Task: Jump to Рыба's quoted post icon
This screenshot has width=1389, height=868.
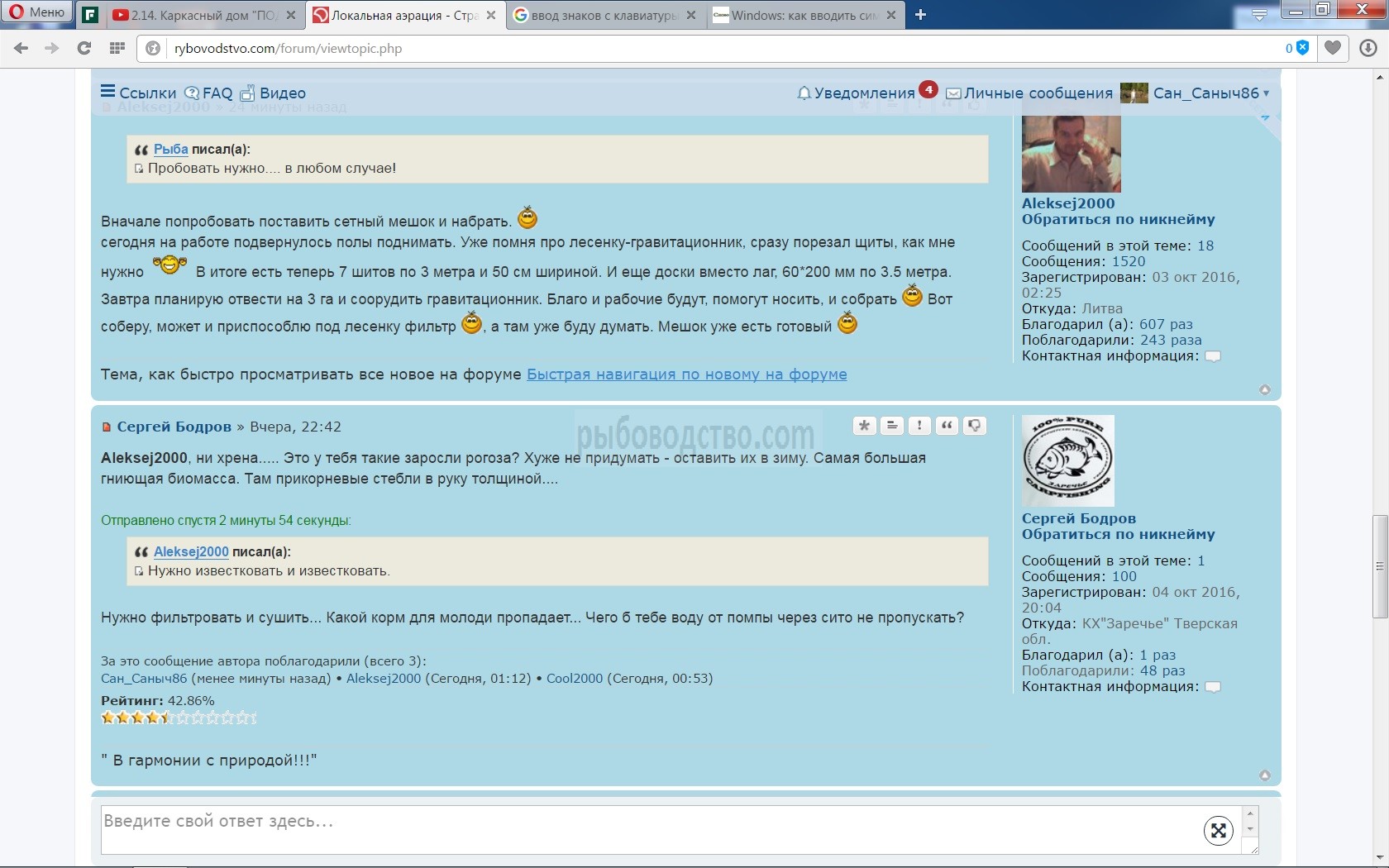Action: coord(139,169)
